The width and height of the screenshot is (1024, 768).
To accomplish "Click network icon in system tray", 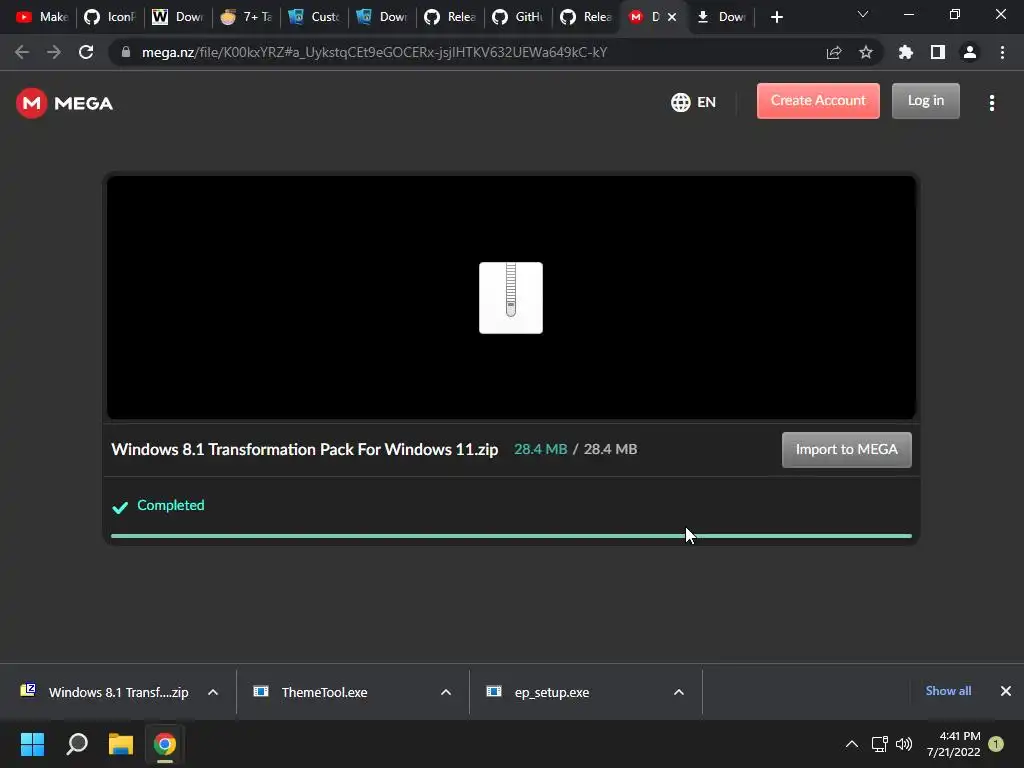I will coord(880,744).
